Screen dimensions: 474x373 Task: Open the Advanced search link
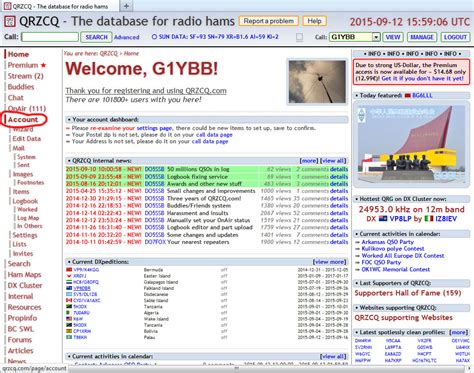click(127, 37)
